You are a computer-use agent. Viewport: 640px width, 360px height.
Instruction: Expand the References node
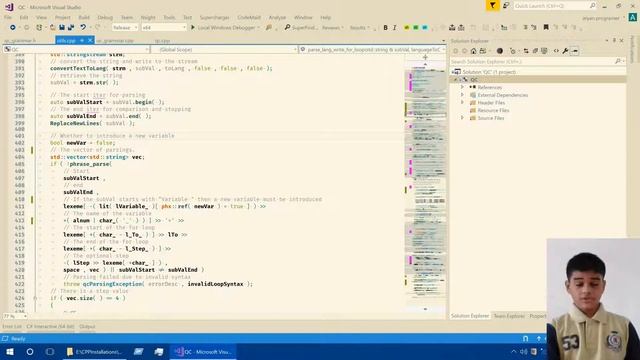[x=462, y=87]
